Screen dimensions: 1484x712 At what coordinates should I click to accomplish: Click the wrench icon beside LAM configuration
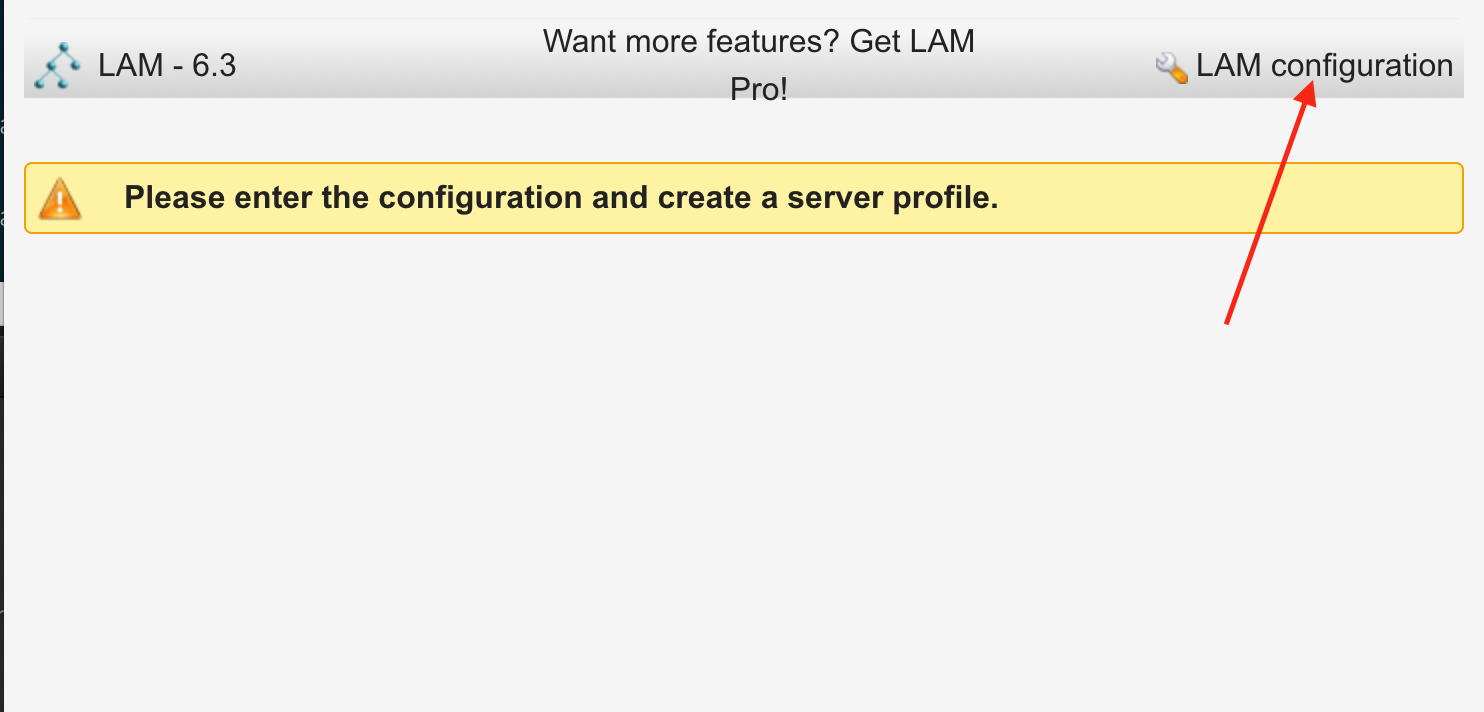(x=1171, y=67)
